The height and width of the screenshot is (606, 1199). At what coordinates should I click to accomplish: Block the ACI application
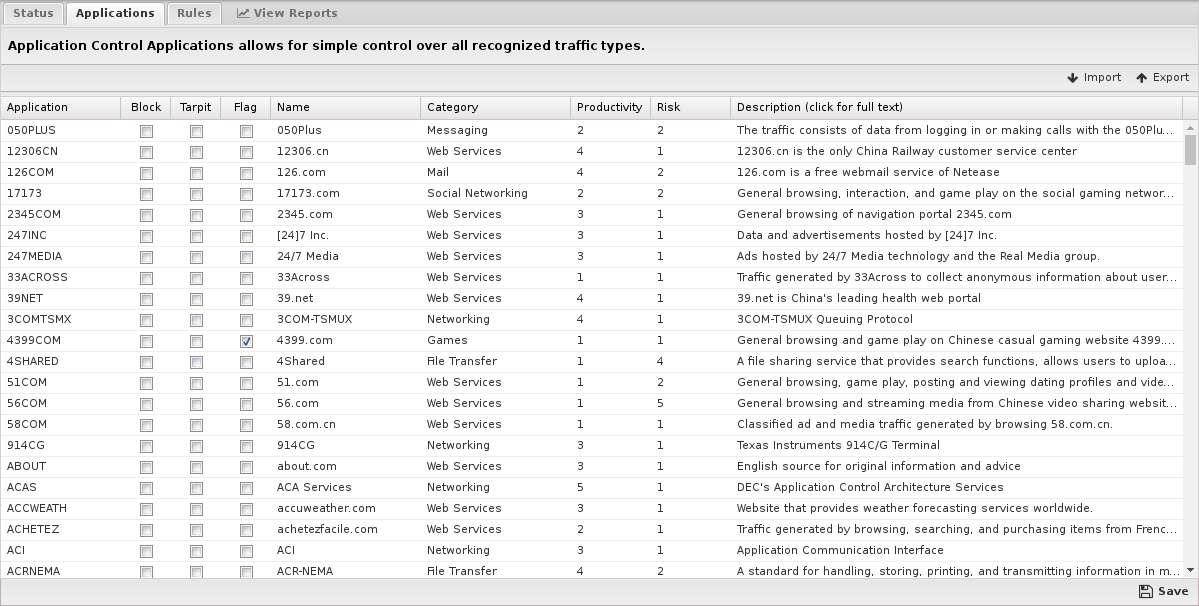pos(146,552)
